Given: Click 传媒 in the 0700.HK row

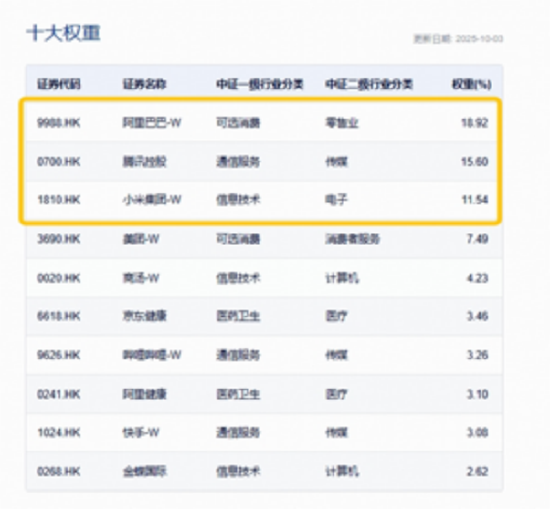Looking at the screenshot, I should tap(336, 162).
